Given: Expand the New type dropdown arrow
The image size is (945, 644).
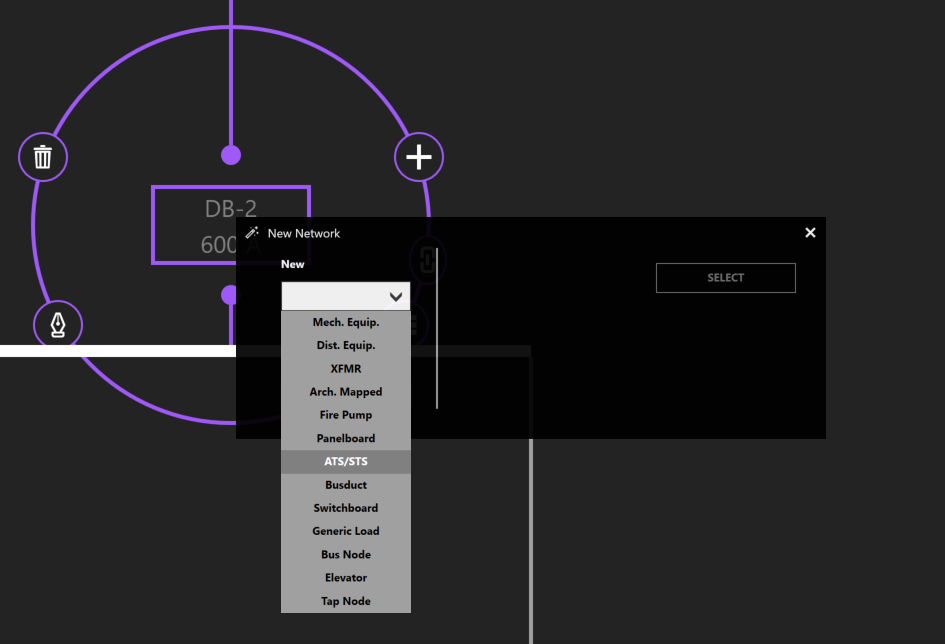Looking at the screenshot, I should tap(396, 297).
